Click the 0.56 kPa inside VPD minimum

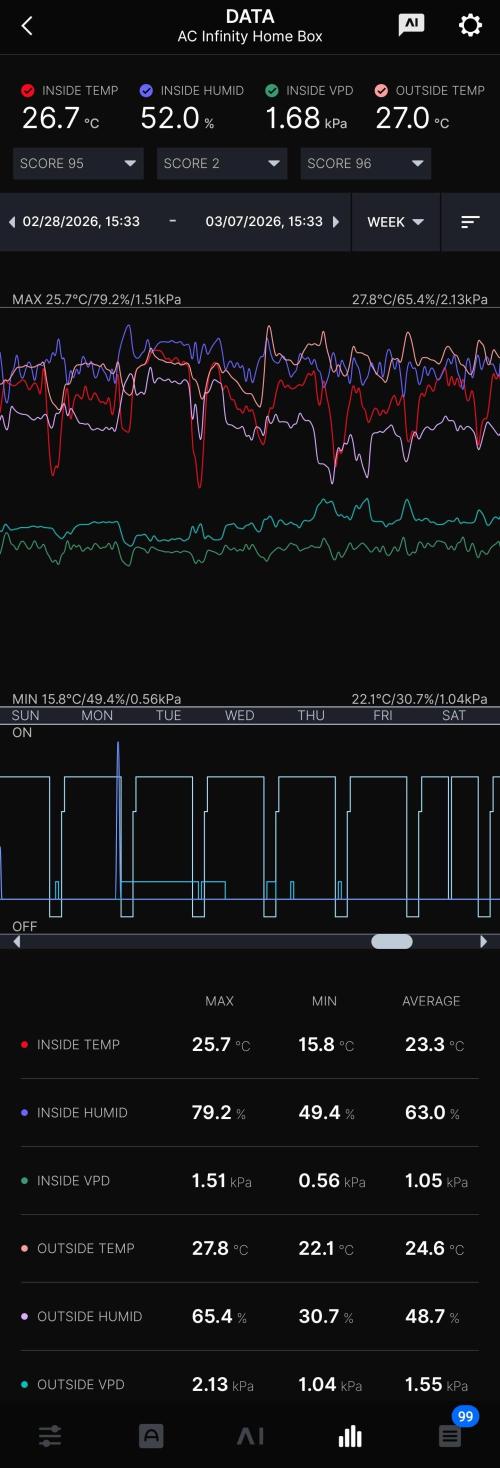coord(332,1180)
